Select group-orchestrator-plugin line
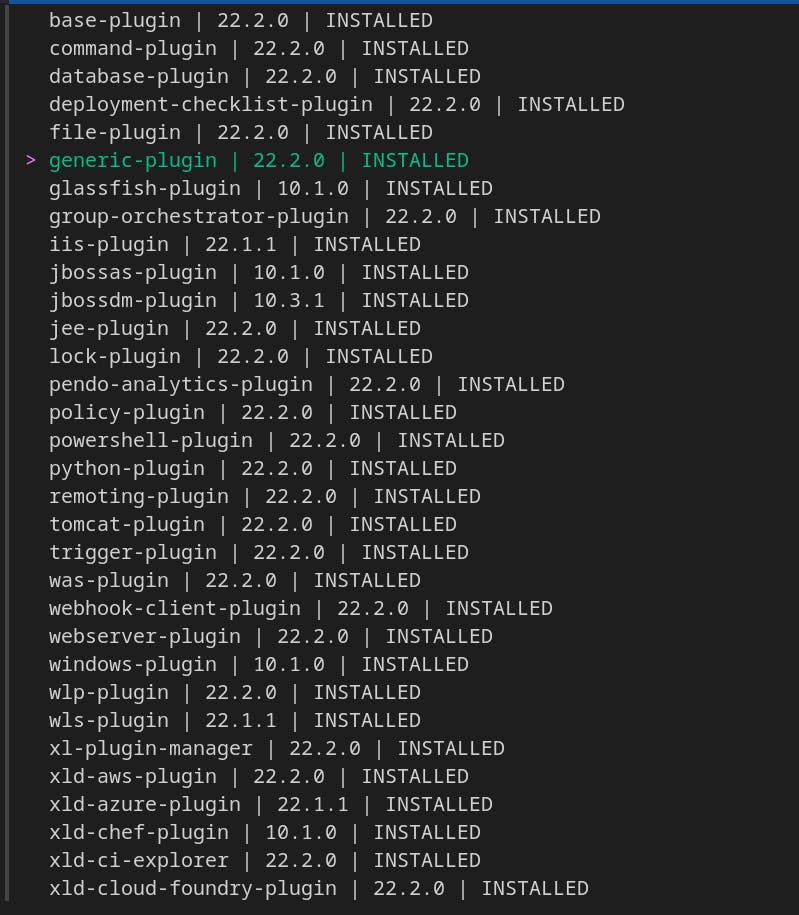This screenshot has width=799, height=915. pyautogui.click(x=324, y=216)
